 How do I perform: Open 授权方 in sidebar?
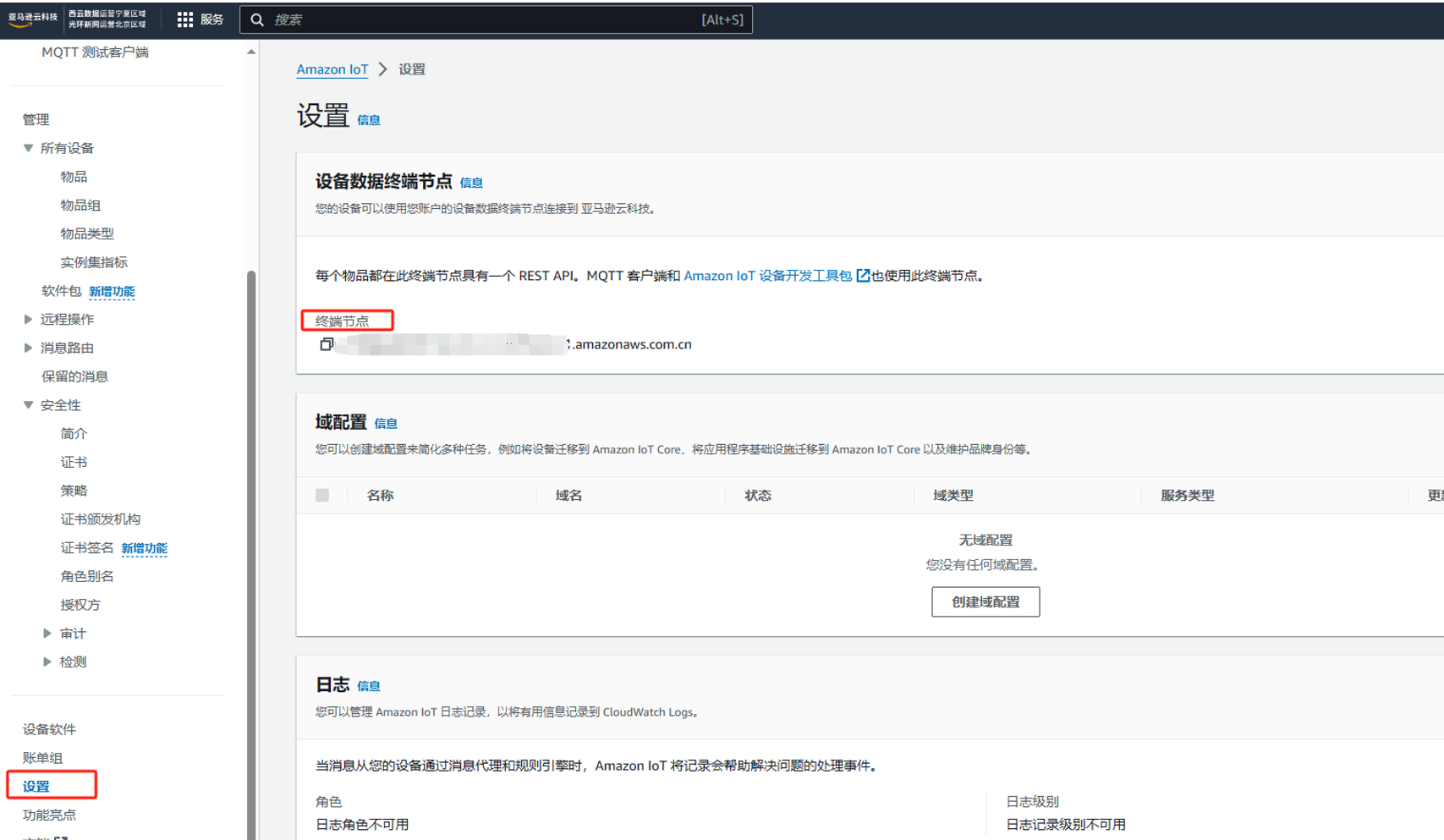80,605
